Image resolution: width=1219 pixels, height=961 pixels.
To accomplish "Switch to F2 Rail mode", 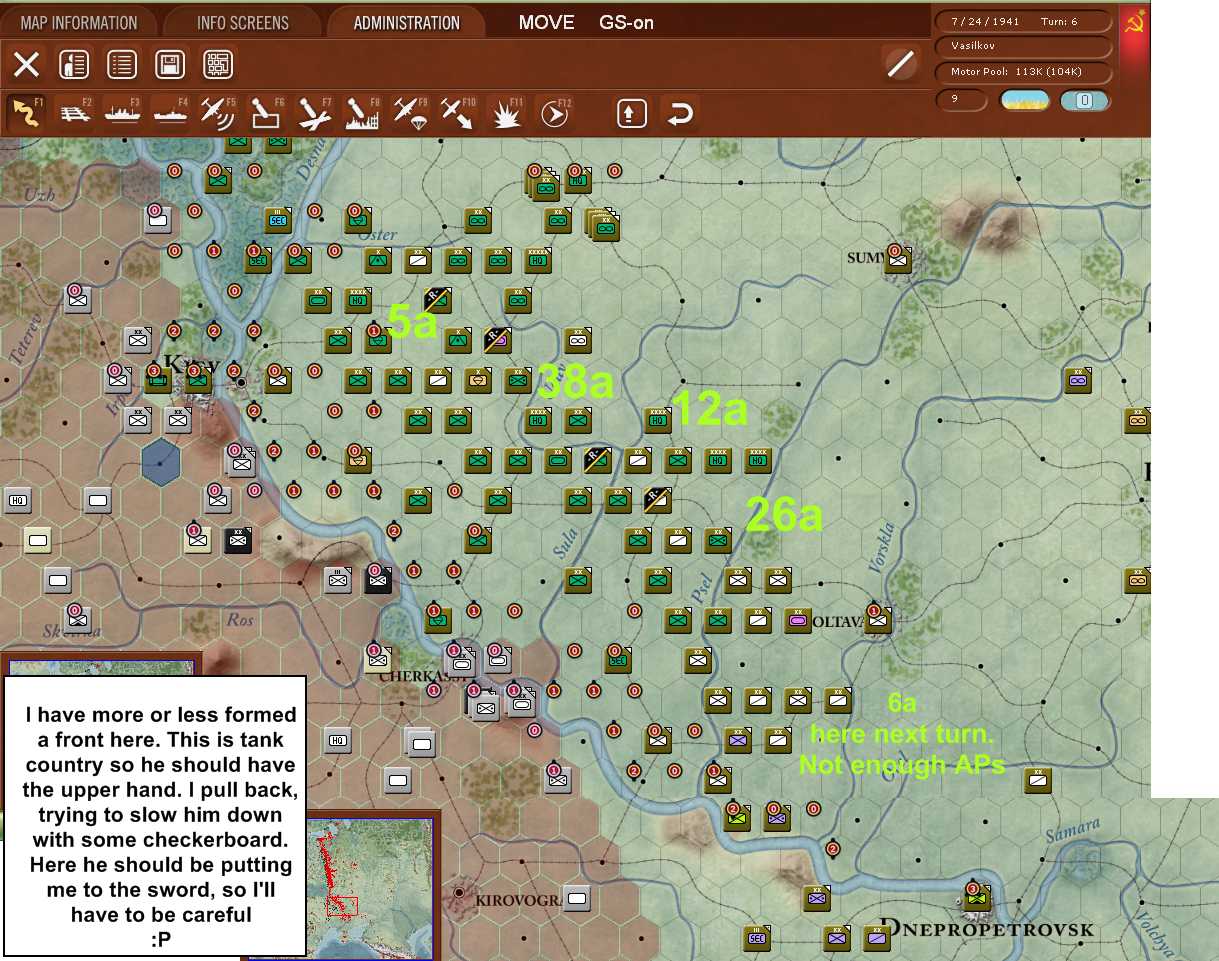I will pos(75,113).
